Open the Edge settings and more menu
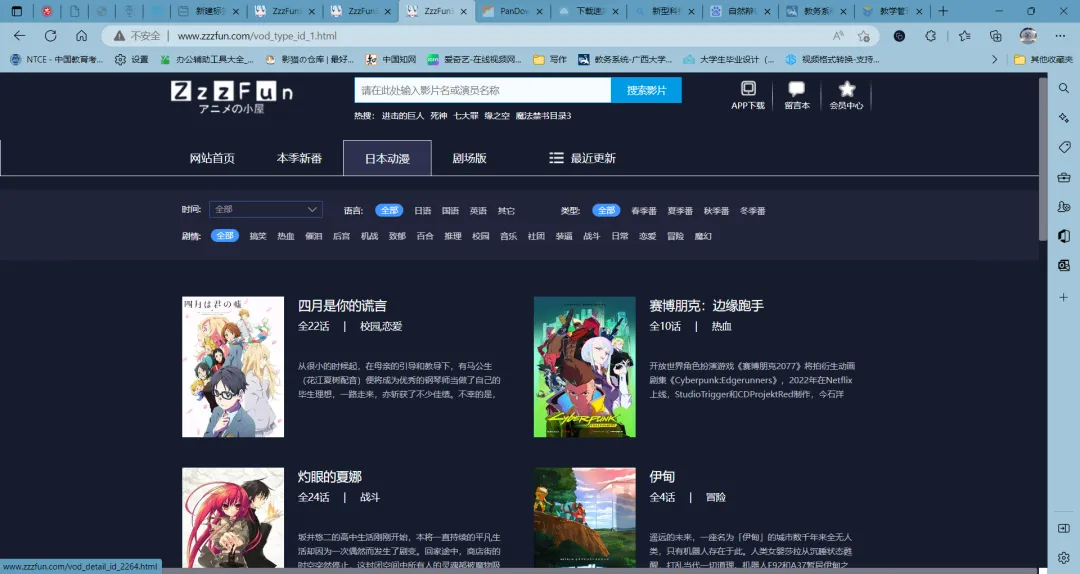The image size is (1080, 574). [1060, 36]
